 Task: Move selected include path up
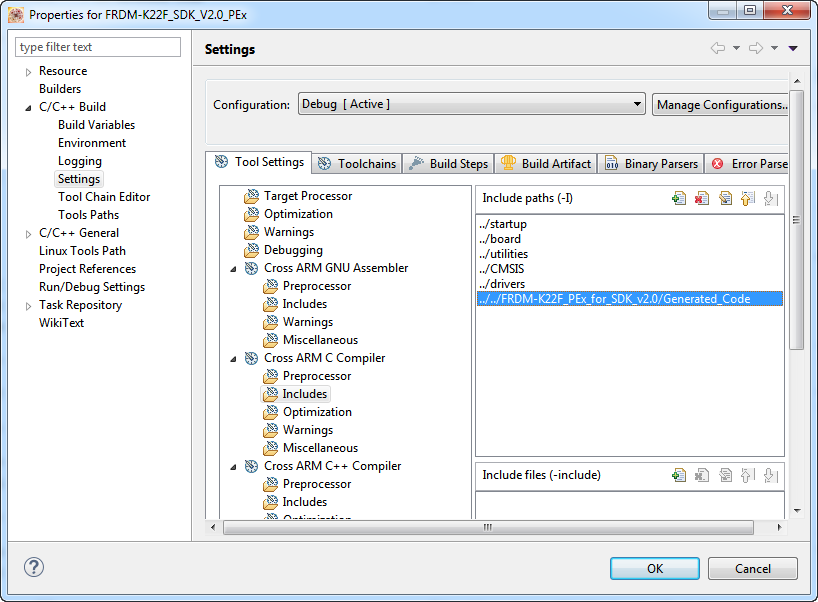(x=747, y=198)
